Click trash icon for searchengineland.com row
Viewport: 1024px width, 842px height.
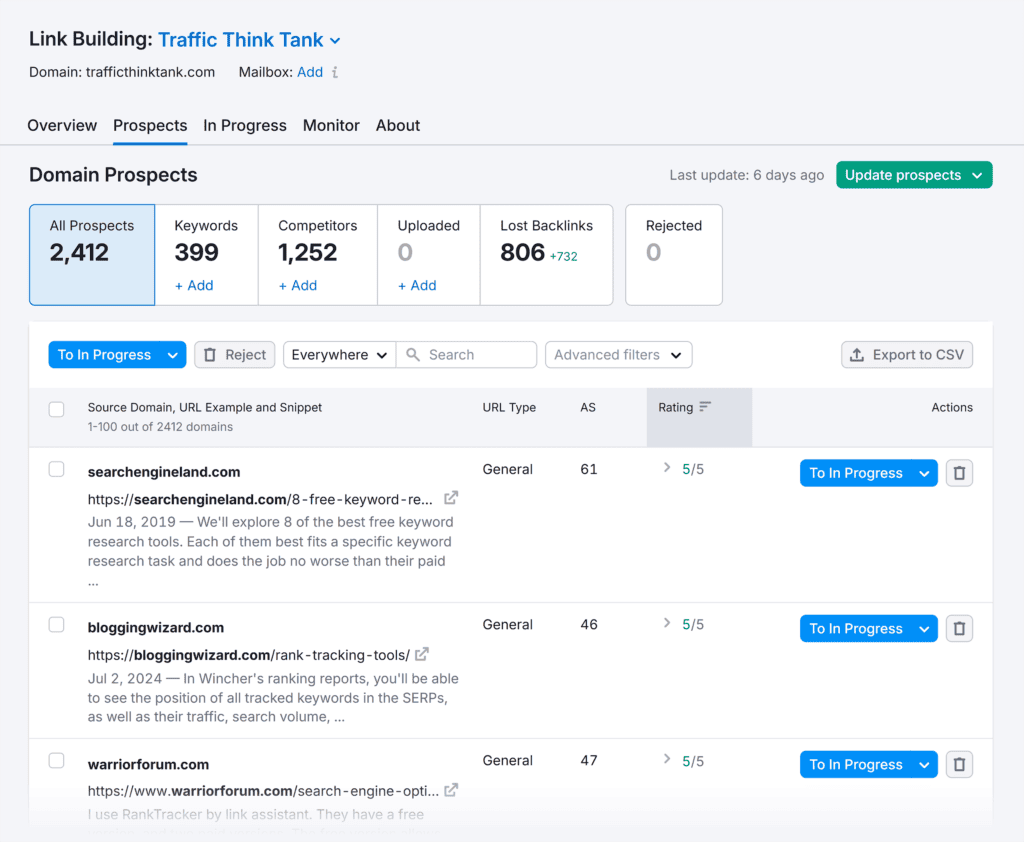click(959, 473)
